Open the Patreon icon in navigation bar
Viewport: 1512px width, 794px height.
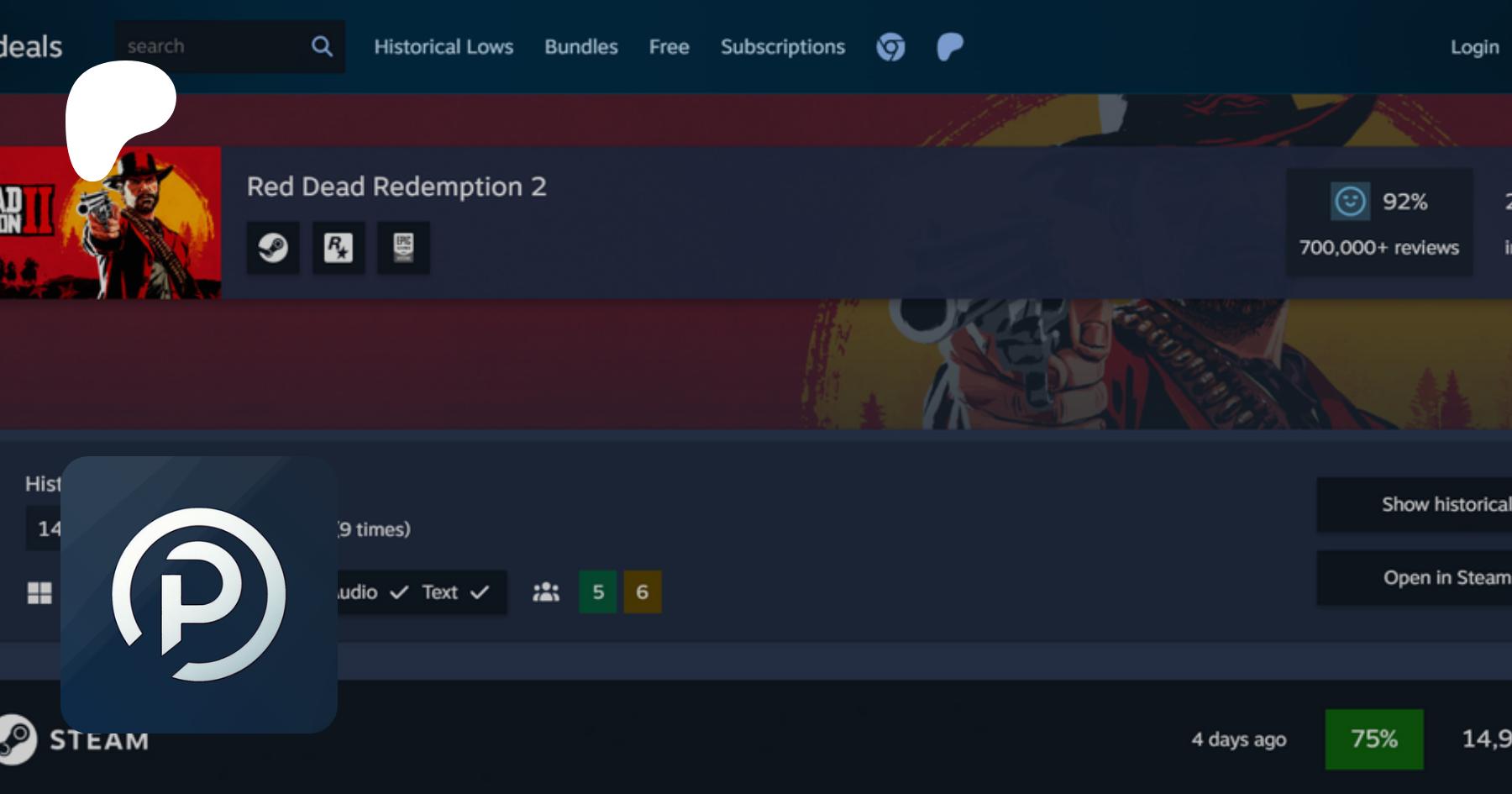coord(949,47)
